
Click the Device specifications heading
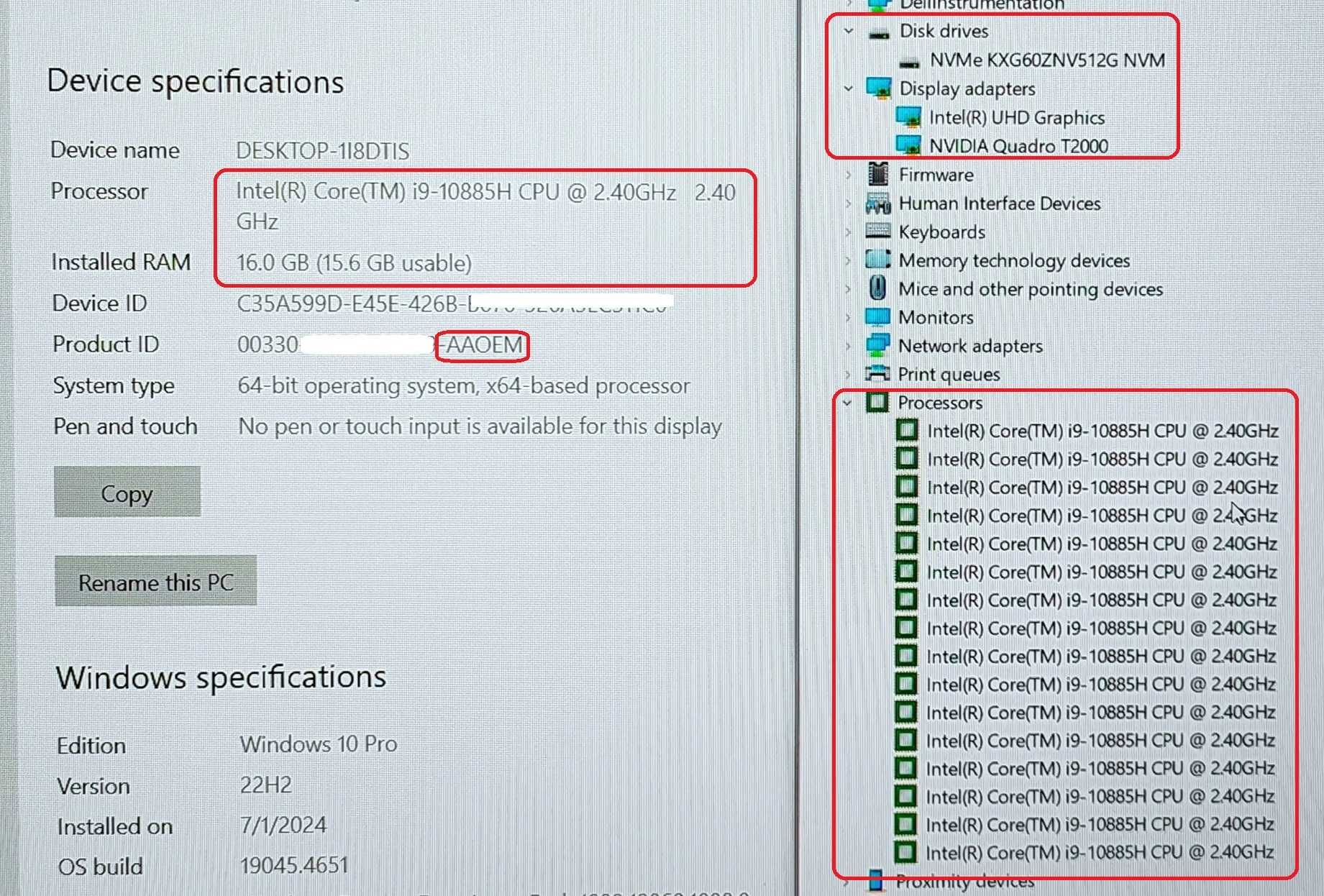pos(195,81)
